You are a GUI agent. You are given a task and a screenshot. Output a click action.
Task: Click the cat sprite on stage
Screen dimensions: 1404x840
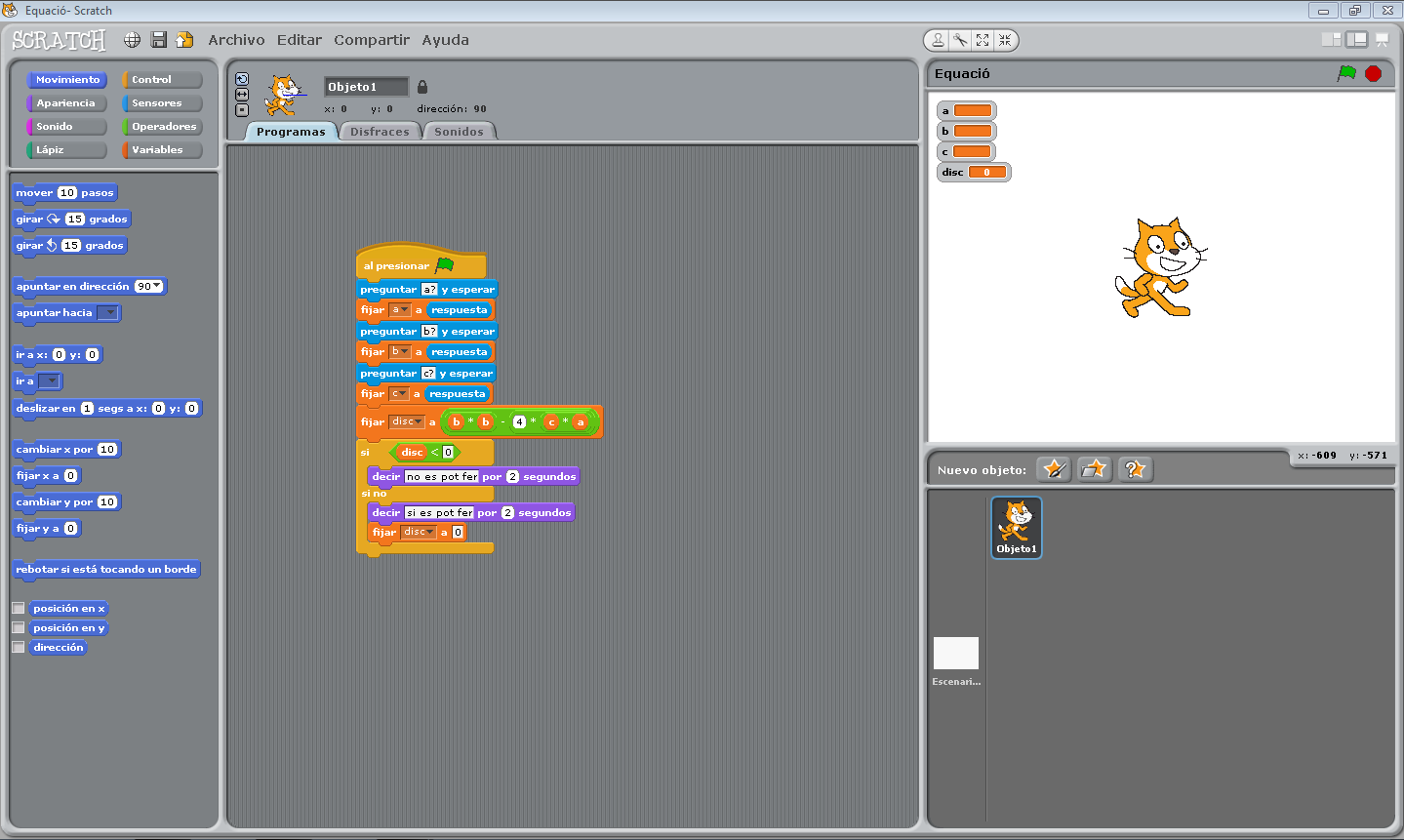[x=1161, y=267]
